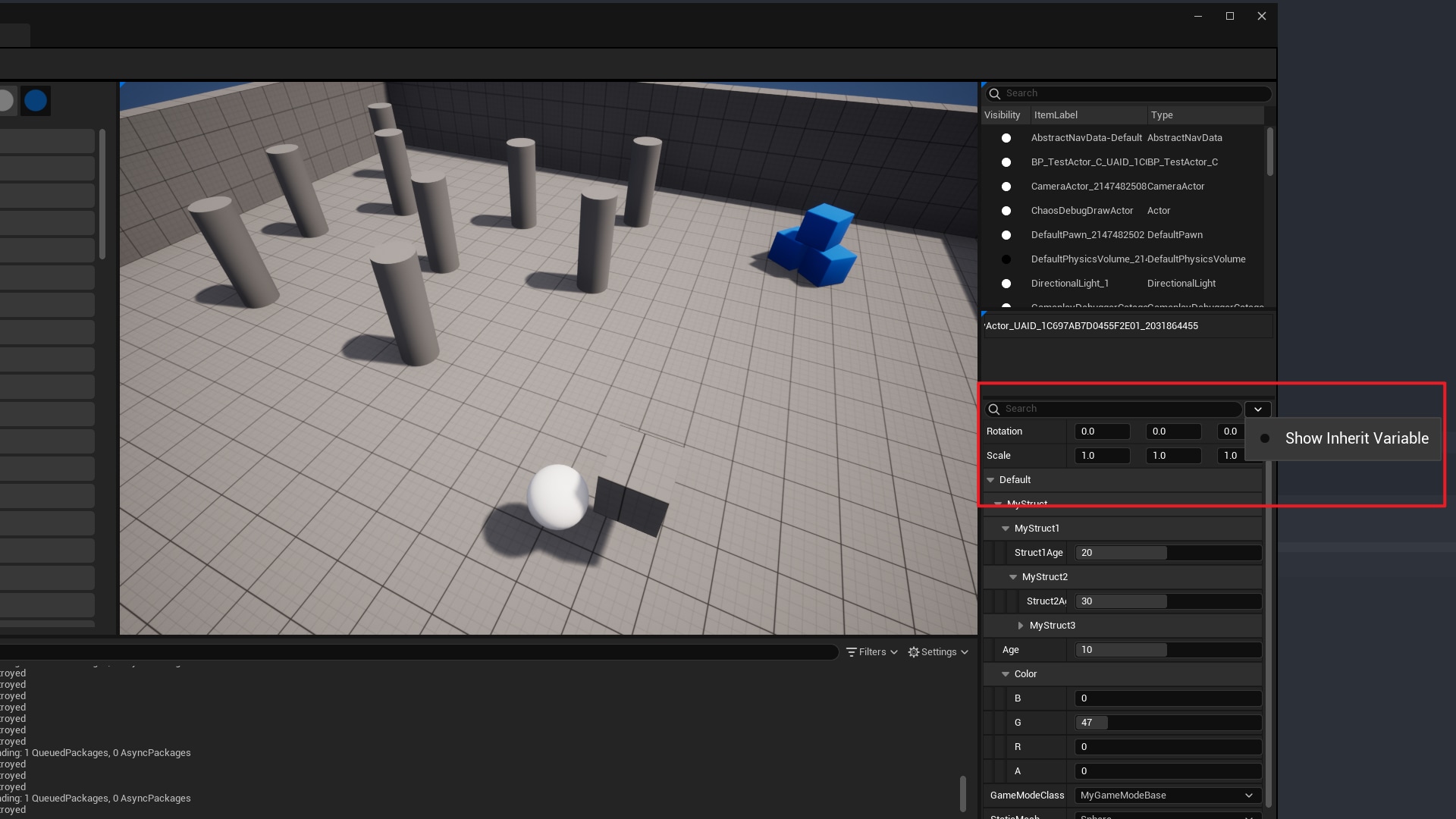Click the dropdown arrow icon beside details search
The width and height of the screenshot is (1456, 819).
(x=1258, y=409)
